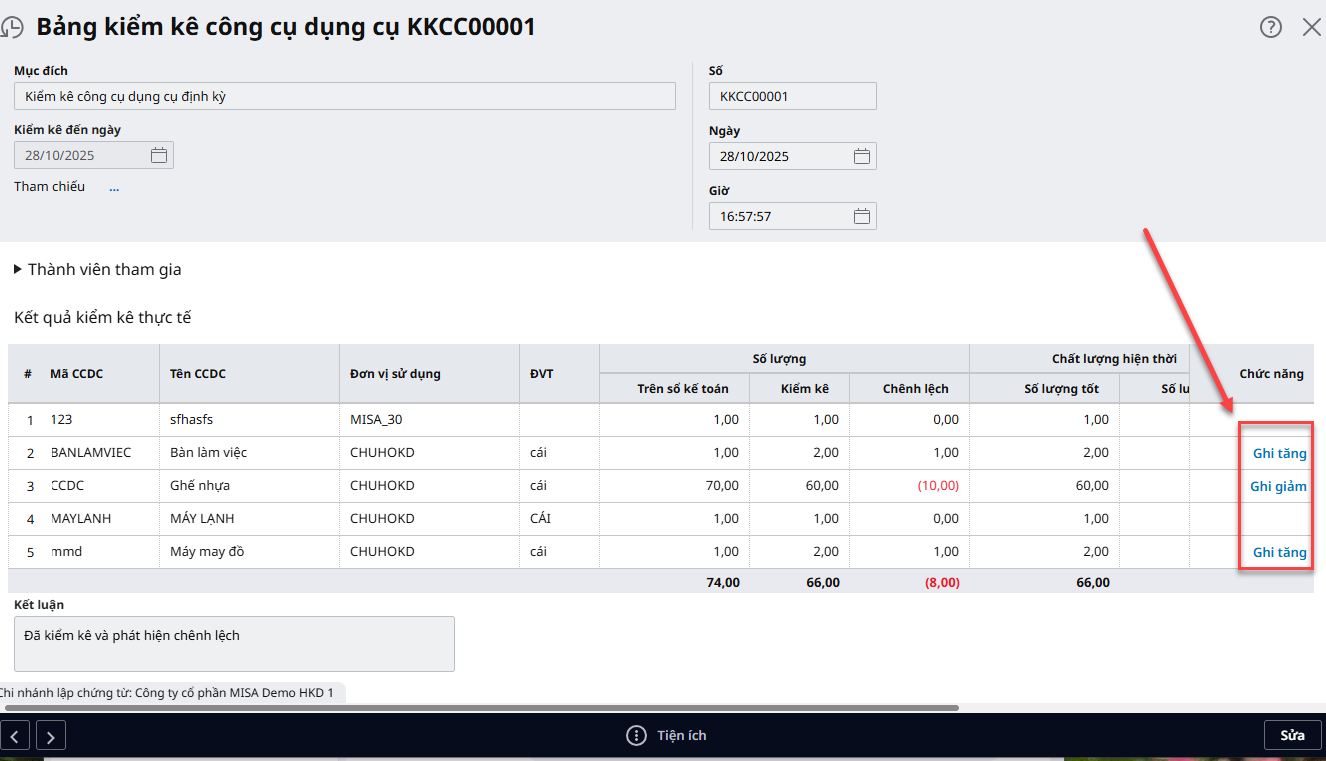Image resolution: width=1326 pixels, height=761 pixels.
Task: Click Ghi tăng for Bàn làm việc
Action: (x=1279, y=453)
